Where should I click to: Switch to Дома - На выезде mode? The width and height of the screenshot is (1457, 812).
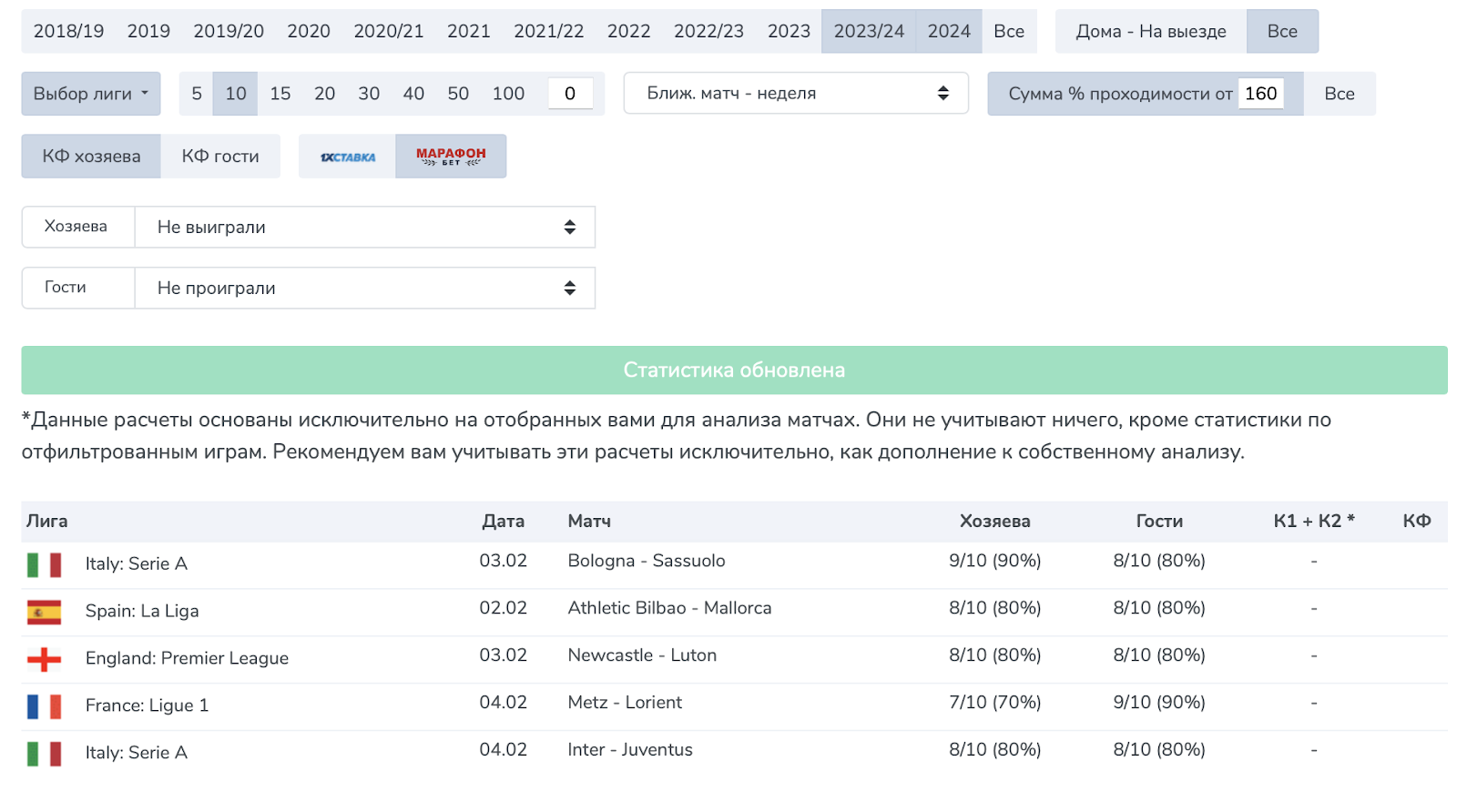[x=1151, y=31]
